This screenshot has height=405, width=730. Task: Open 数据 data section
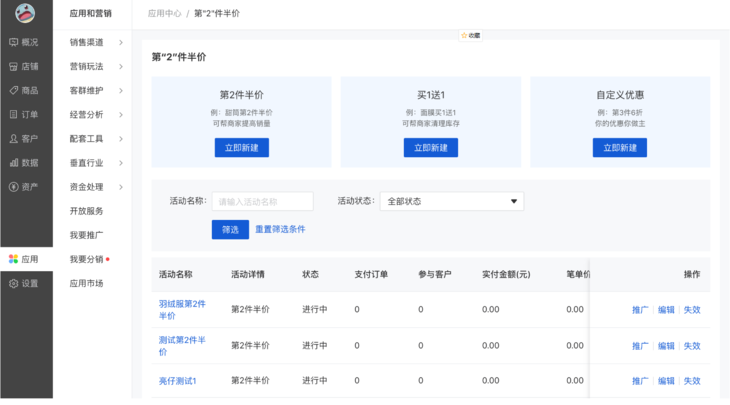tap(24, 162)
